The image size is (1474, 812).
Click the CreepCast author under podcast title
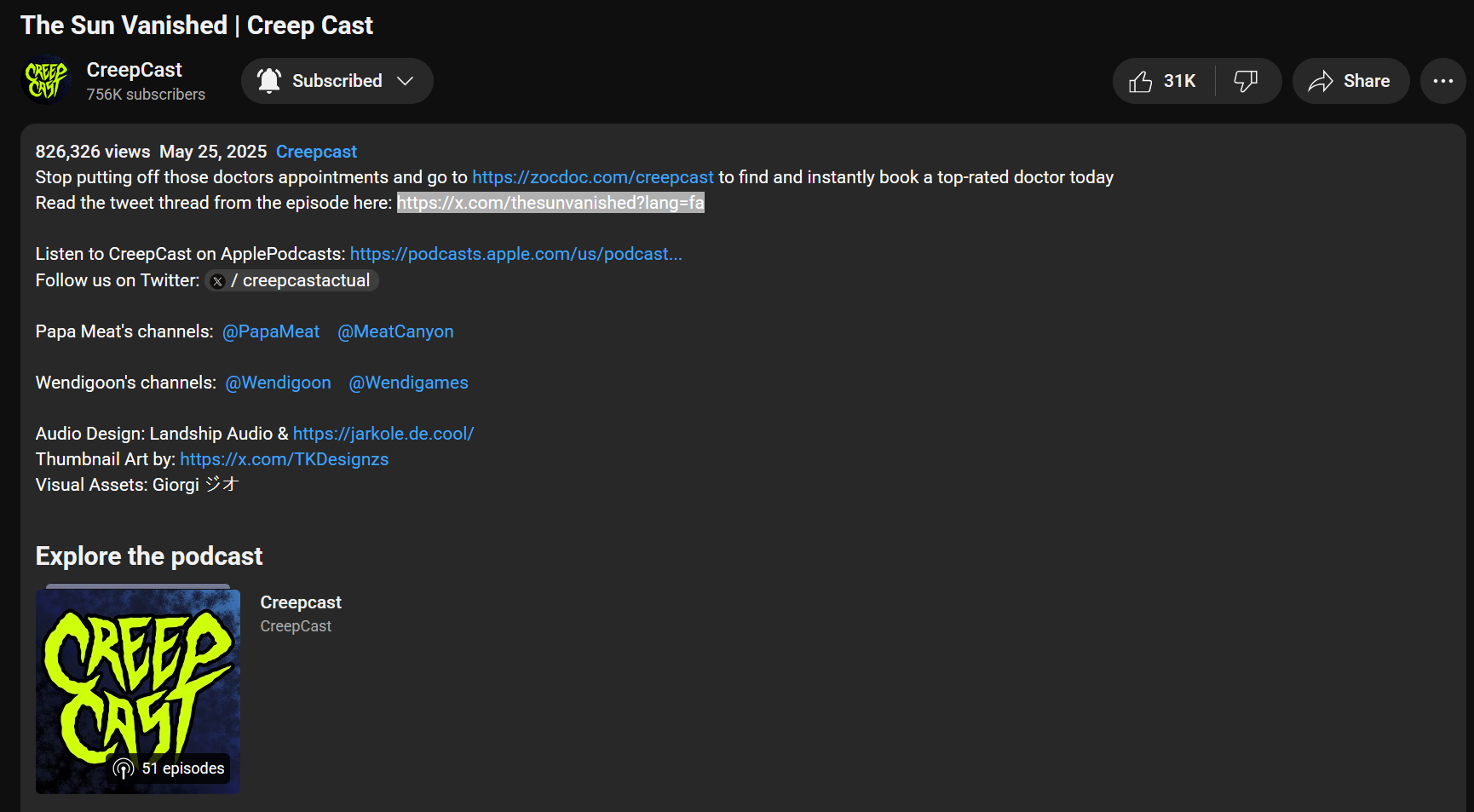point(296,626)
